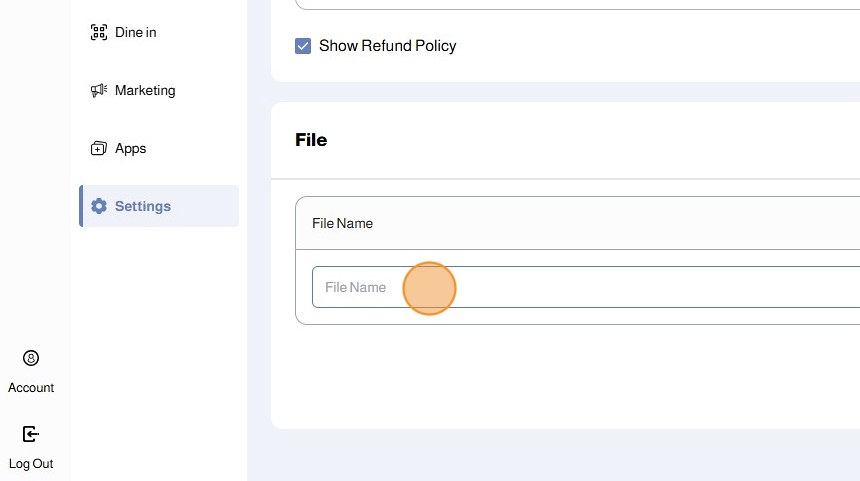Open the Apps section label
This screenshot has width=860, height=481.
click(131, 148)
